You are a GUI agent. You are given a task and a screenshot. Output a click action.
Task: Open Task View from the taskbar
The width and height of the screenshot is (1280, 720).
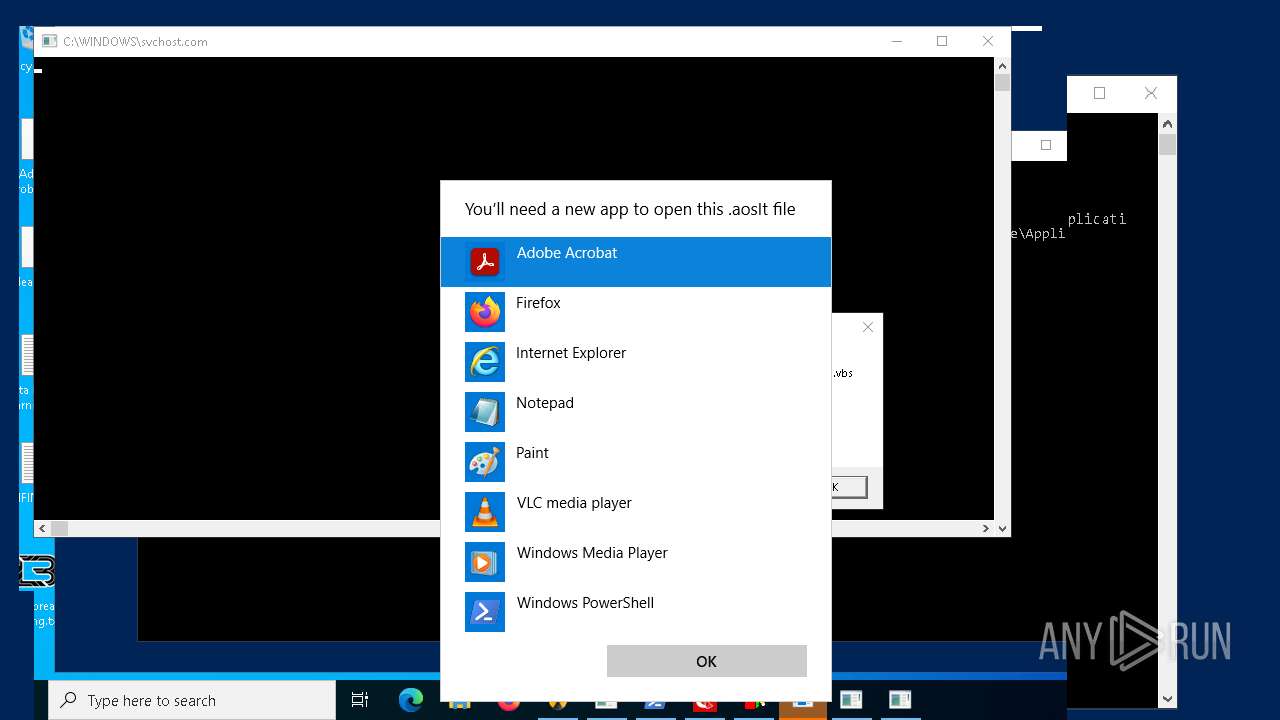click(360, 701)
